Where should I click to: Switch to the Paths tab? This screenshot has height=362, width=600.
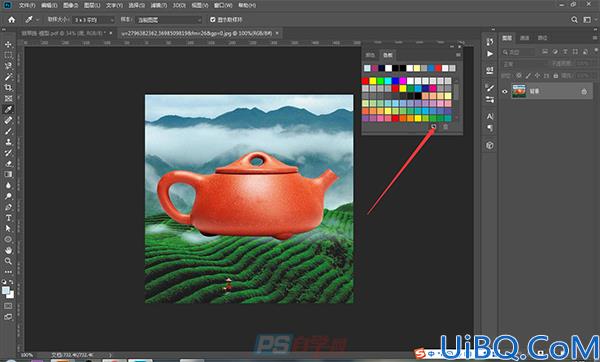click(542, 38)
